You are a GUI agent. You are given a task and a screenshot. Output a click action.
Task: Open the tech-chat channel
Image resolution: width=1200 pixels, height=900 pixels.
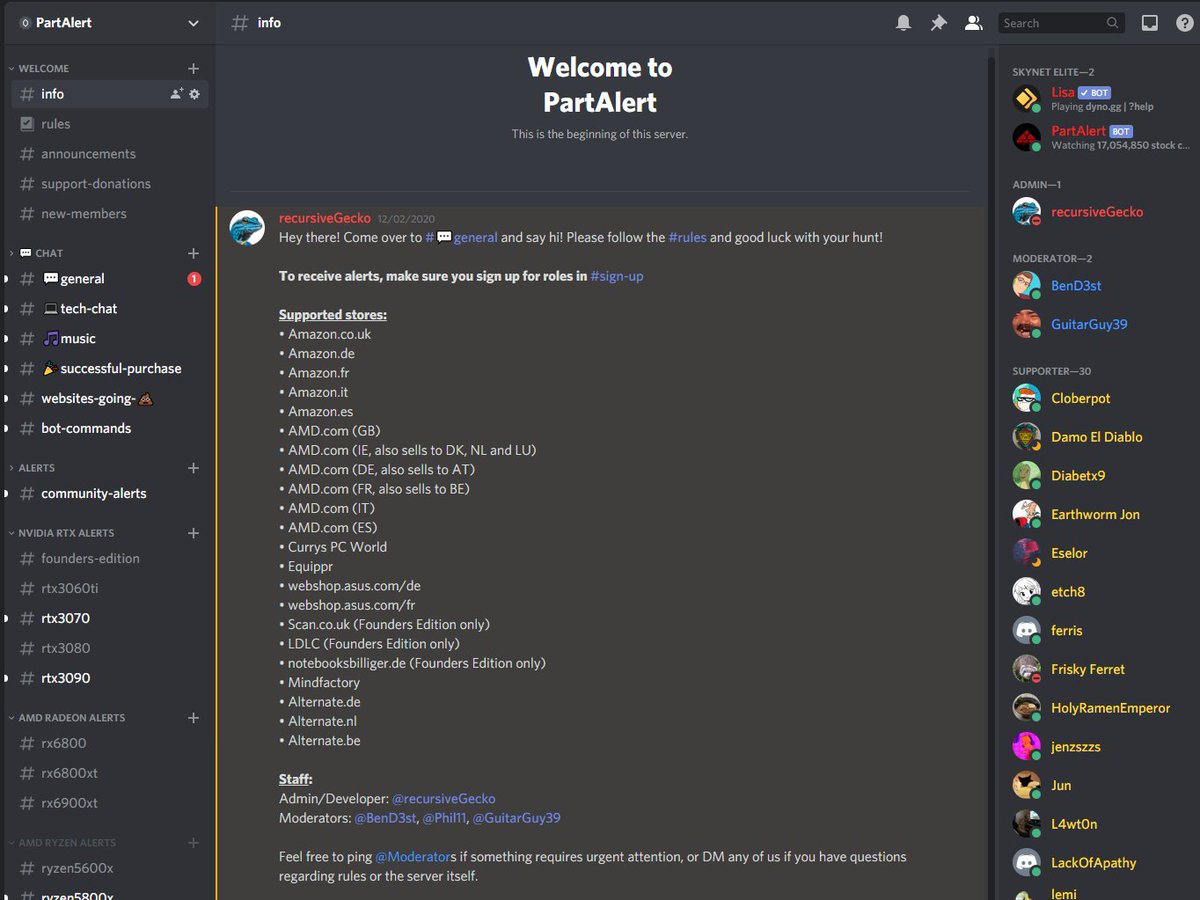click(x=110, y=309)
